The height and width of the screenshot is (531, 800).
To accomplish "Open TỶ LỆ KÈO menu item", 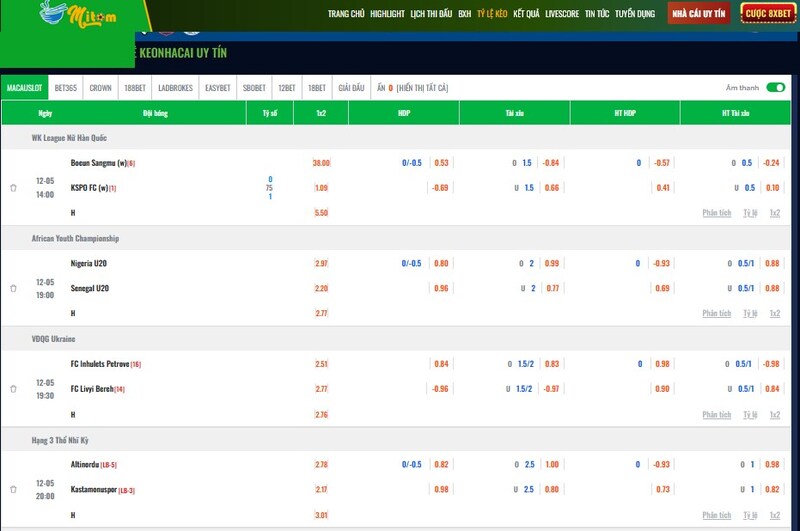I will [492, 14].
